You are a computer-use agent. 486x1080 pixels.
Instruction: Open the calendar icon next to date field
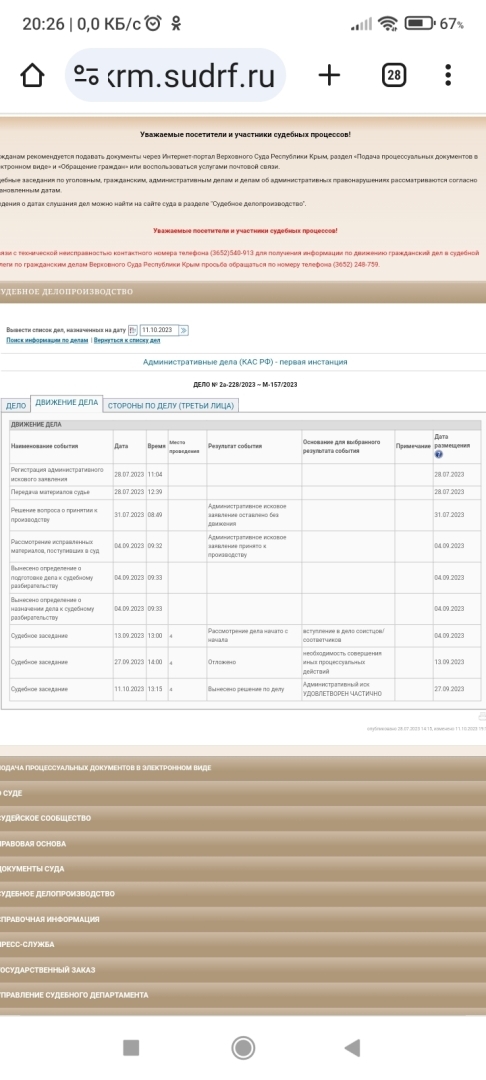click(132, 331)
